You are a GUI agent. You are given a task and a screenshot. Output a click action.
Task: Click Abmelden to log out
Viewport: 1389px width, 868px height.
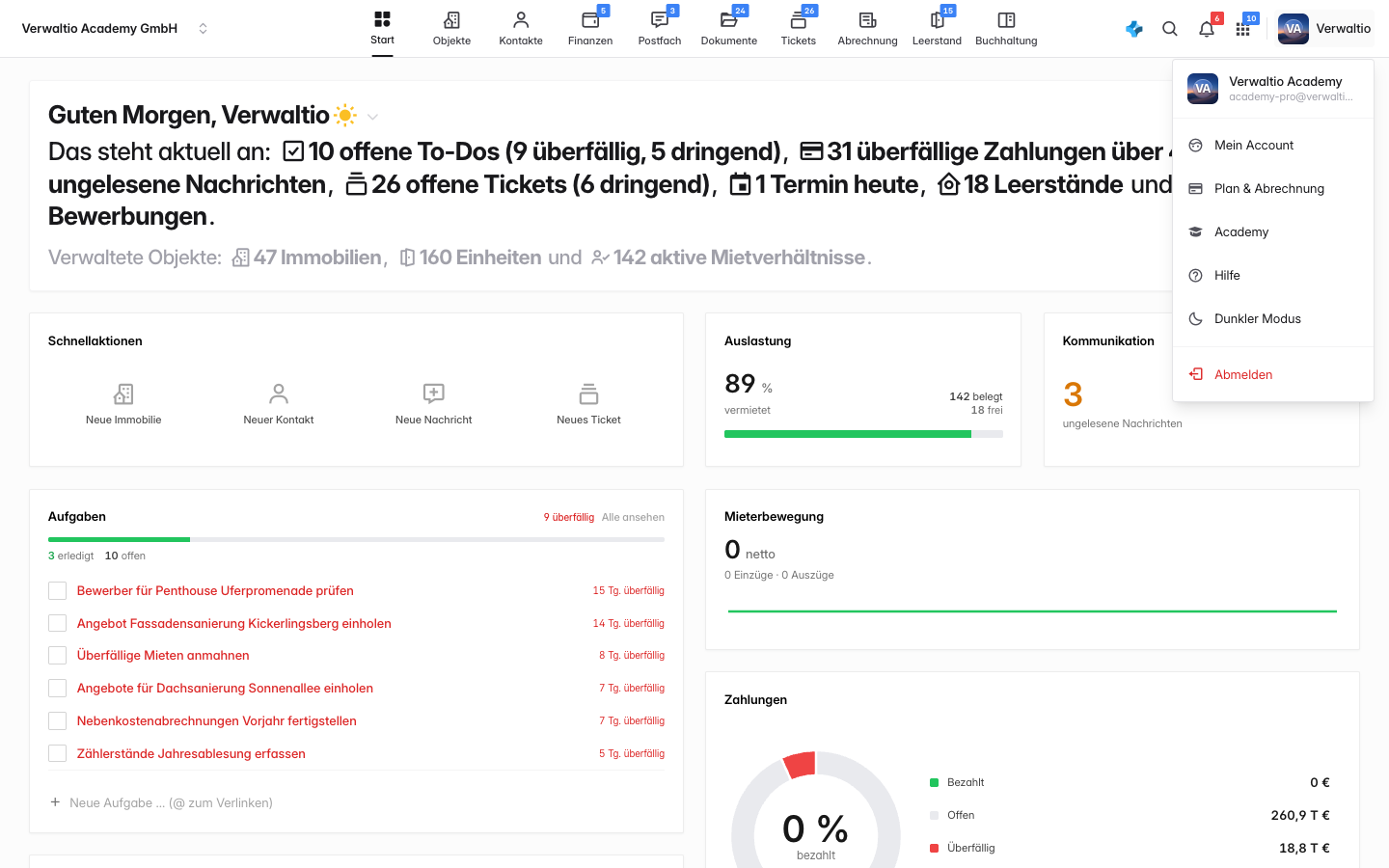point(1273,374)
